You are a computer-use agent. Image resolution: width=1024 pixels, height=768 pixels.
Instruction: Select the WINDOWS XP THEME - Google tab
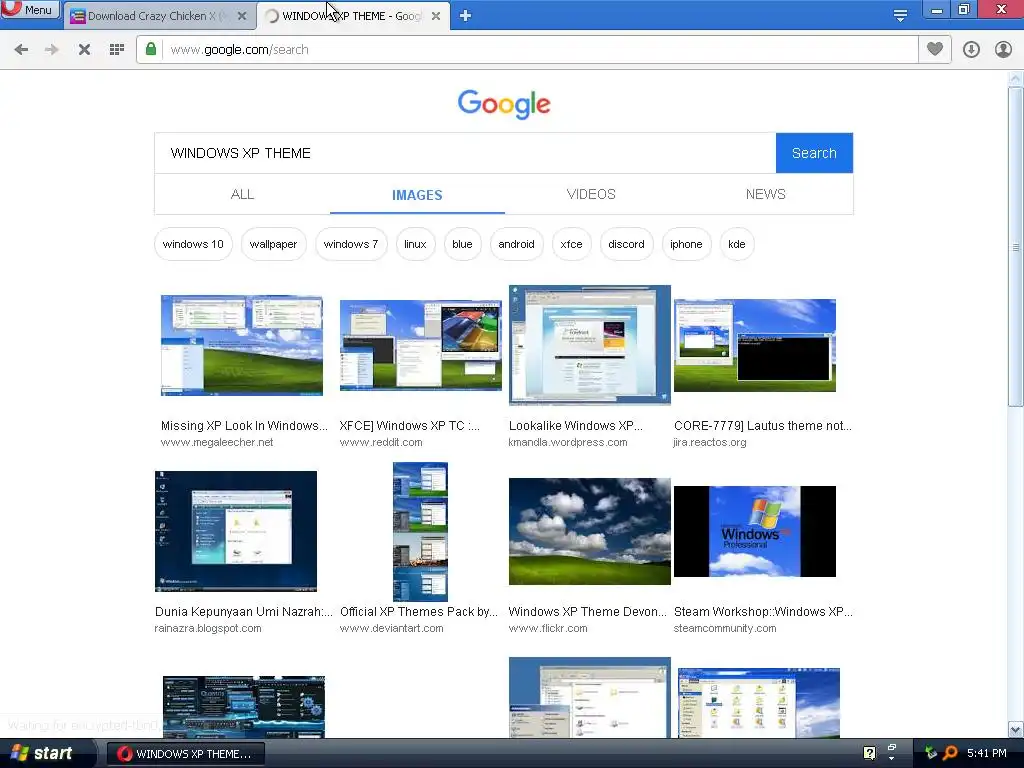click(353, 16)
